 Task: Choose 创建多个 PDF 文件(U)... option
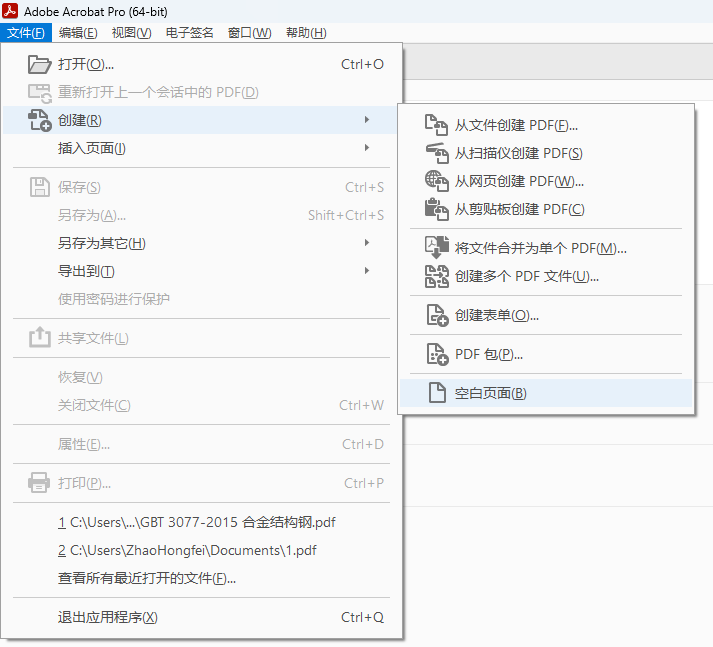(546, 276)
